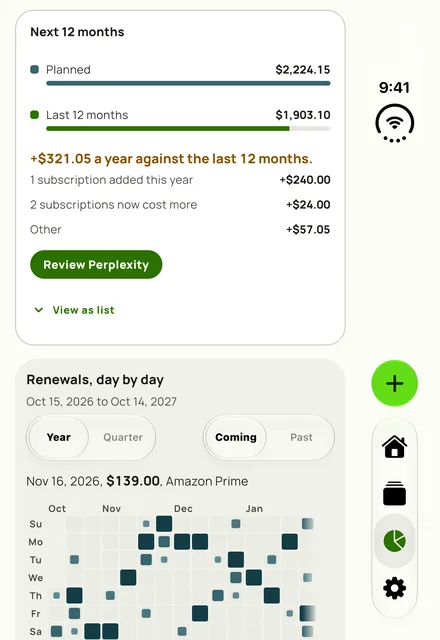Open settings via gear icon
This screenshot has height=640, width=440.
click(394, 588)
